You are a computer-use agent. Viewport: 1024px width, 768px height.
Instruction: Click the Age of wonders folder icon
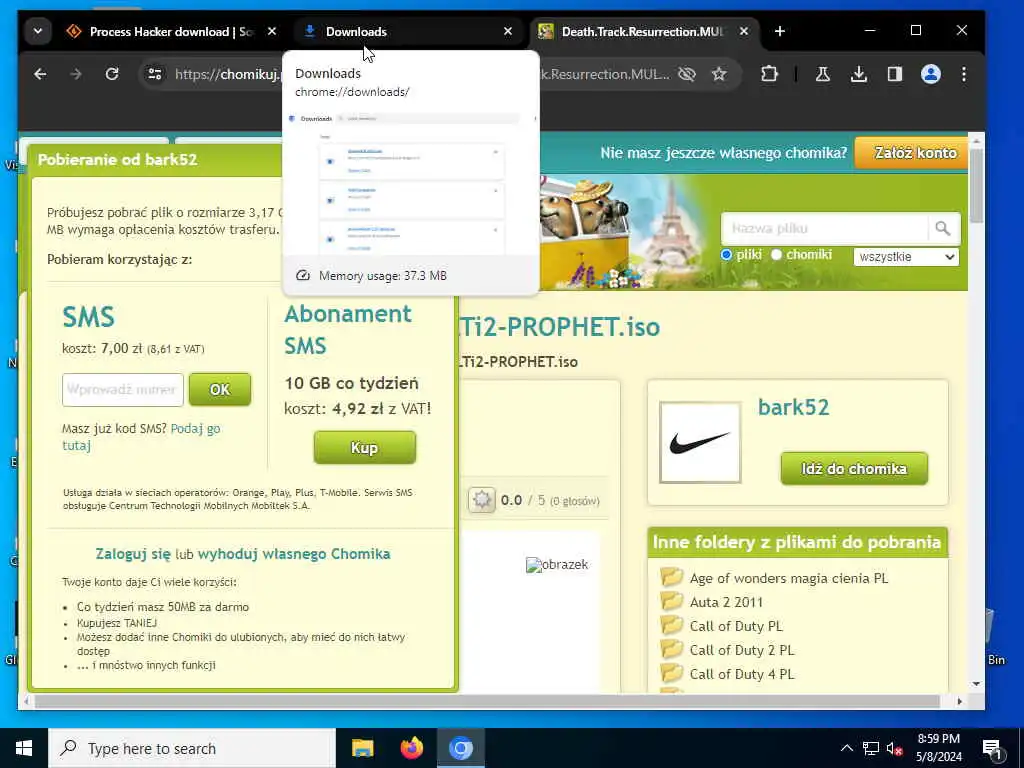tap(671, 577)
